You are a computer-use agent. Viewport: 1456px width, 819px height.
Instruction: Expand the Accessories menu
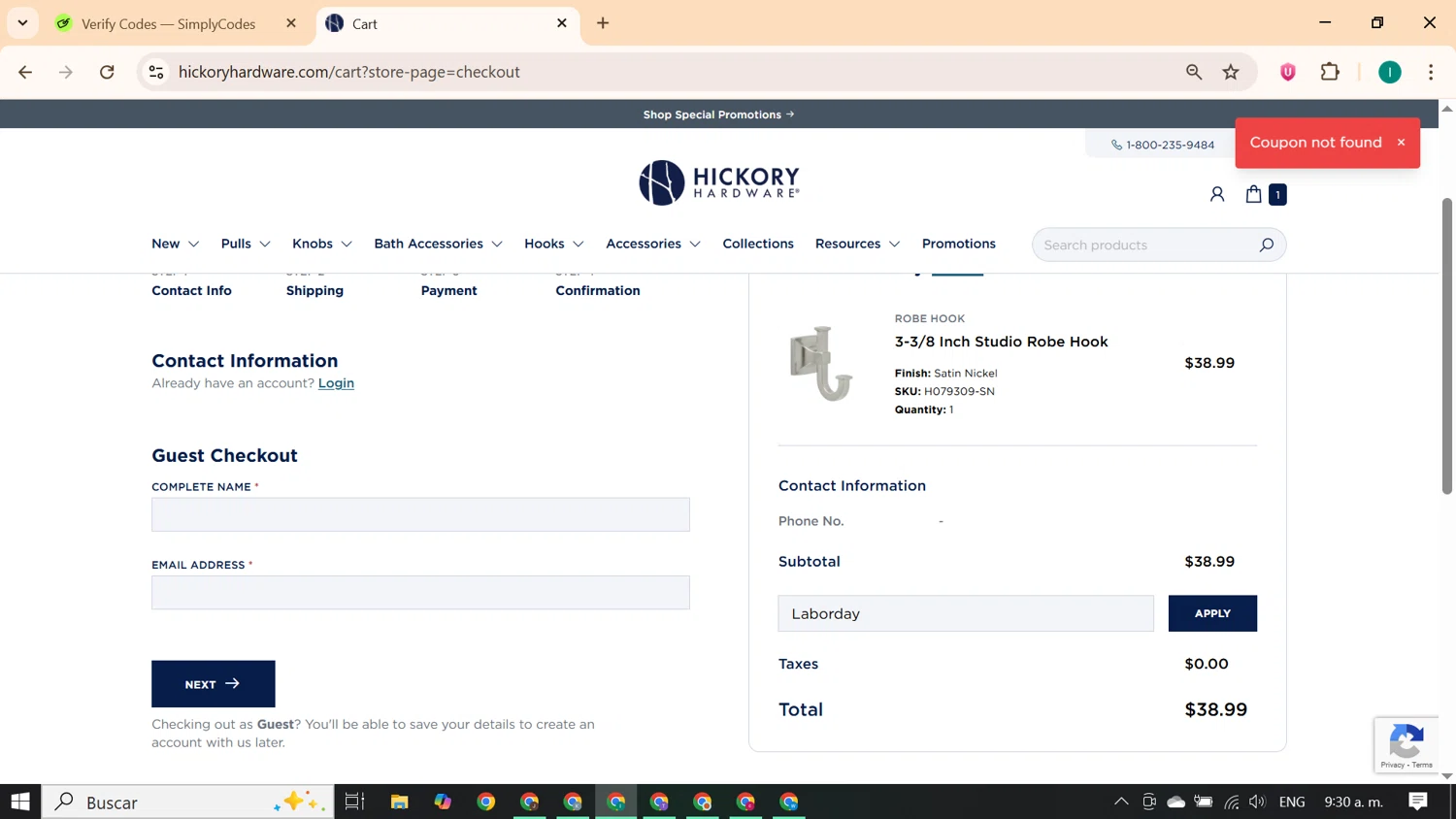pyautogui.click(x=653, y=244)
